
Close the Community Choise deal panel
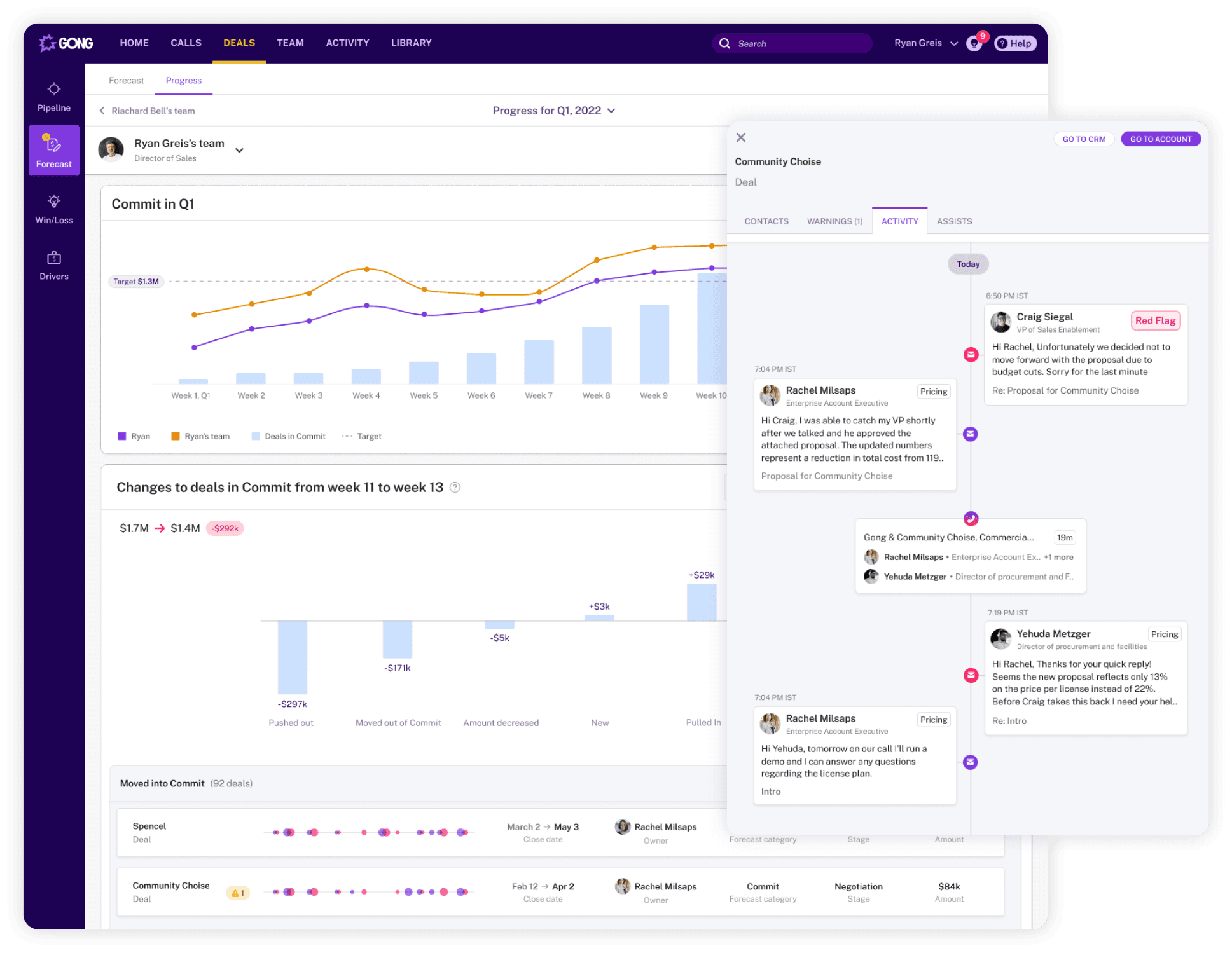(741, 137)
